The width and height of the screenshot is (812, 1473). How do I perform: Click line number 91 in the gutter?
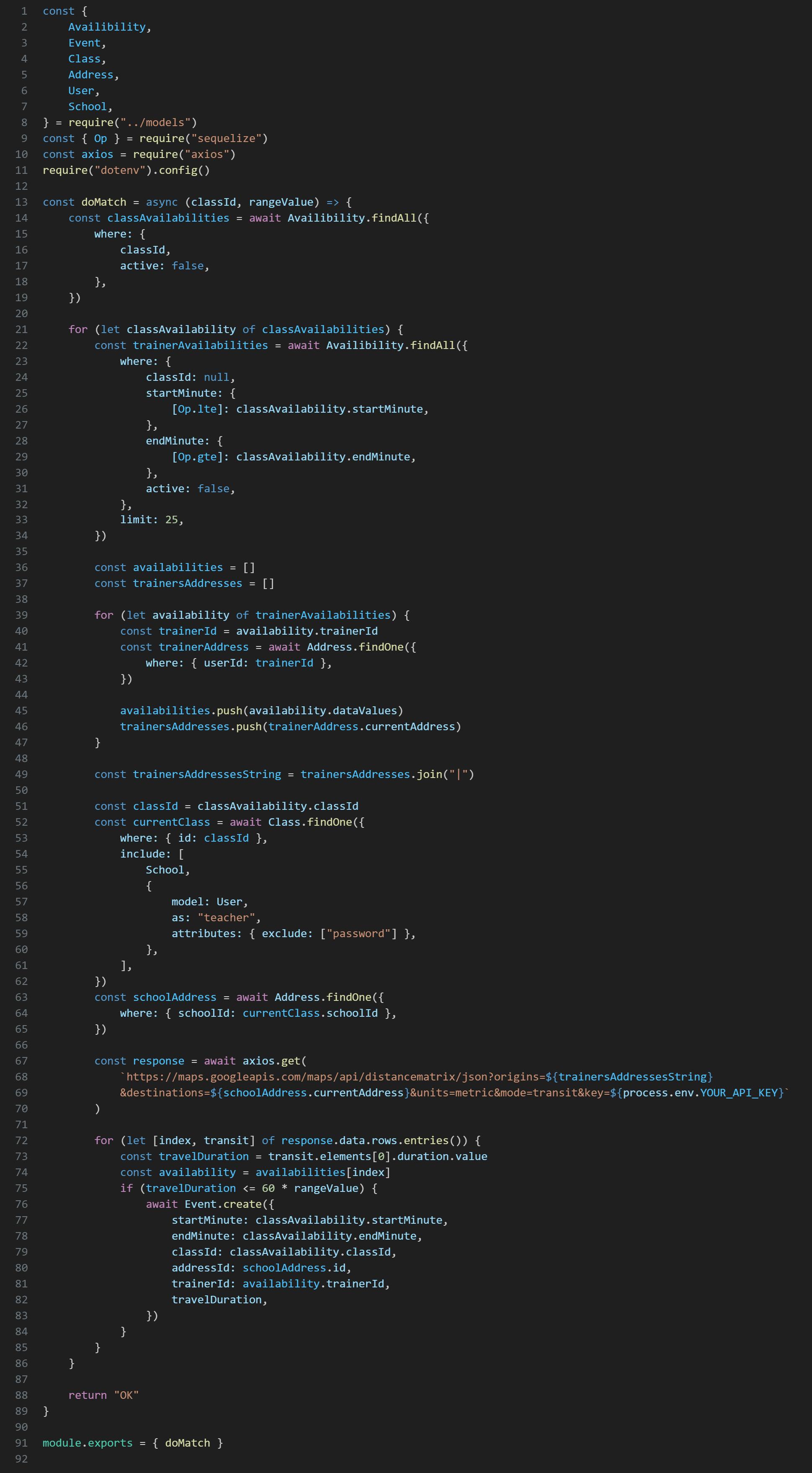pos(21,1443)
